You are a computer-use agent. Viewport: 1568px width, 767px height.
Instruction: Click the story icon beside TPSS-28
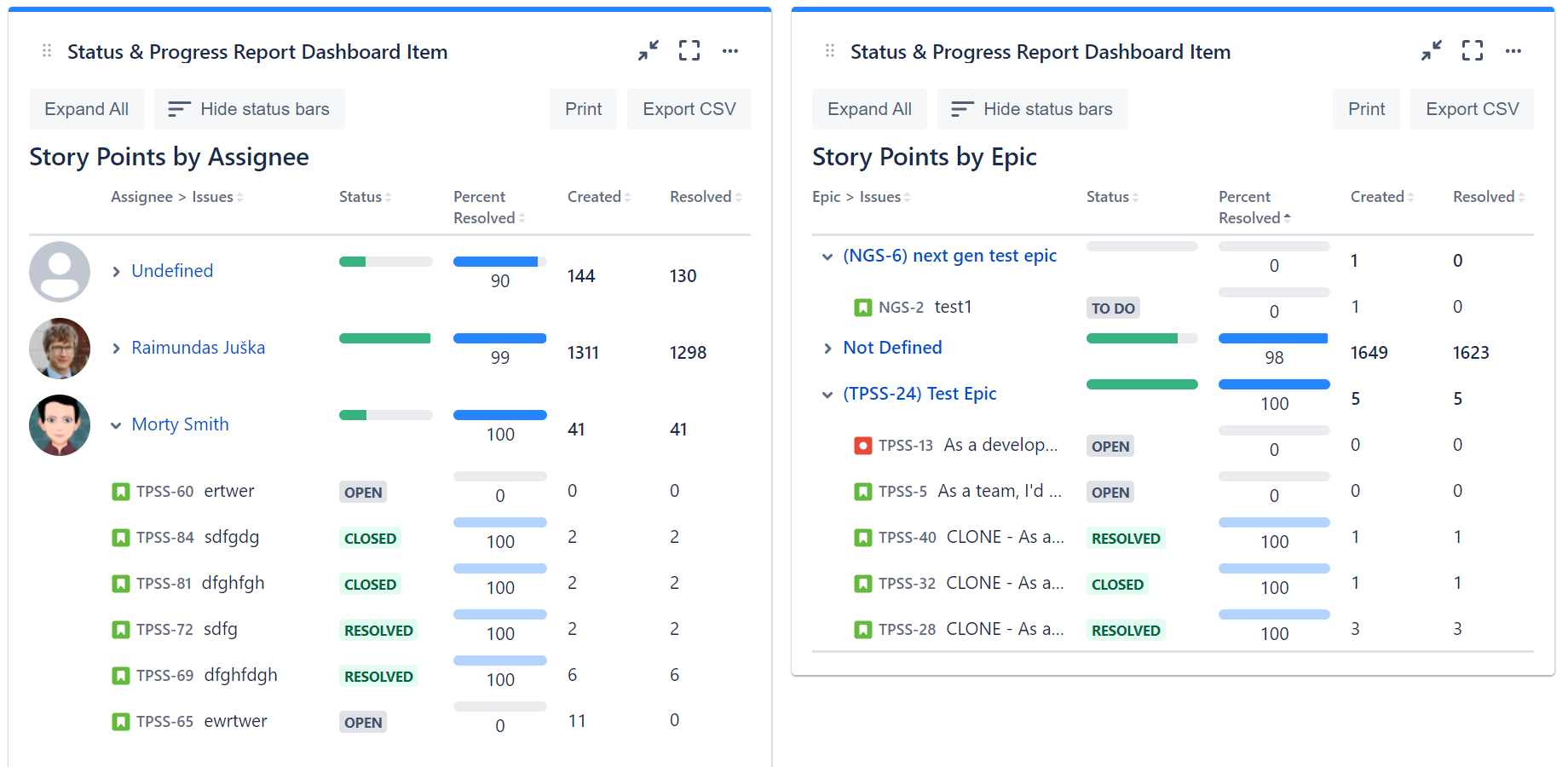[x=863, y=629]
